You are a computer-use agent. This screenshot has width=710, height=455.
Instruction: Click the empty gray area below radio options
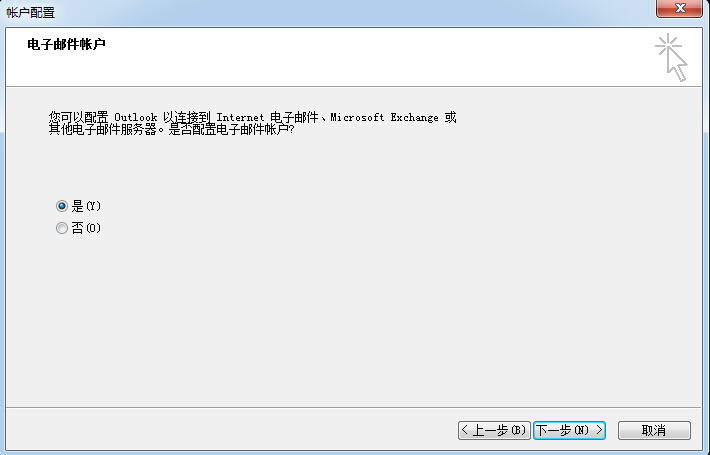350,320
